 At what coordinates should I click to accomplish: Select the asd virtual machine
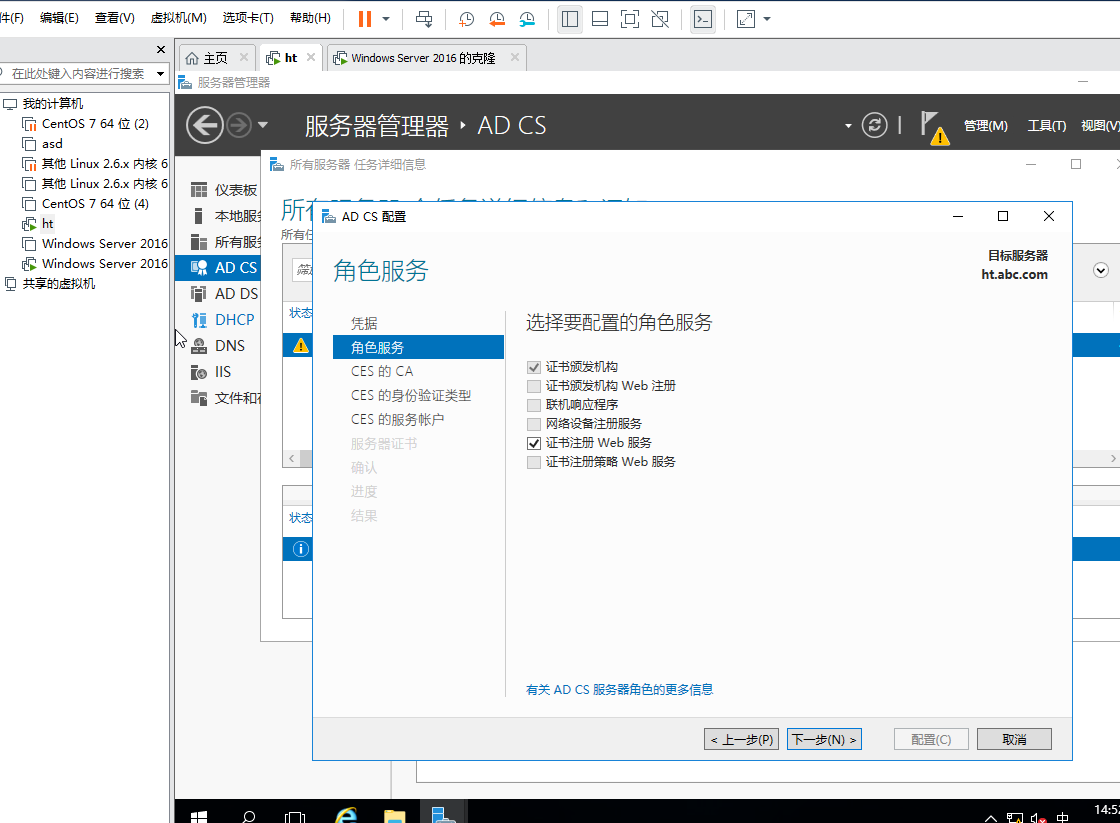click(52, 144)
